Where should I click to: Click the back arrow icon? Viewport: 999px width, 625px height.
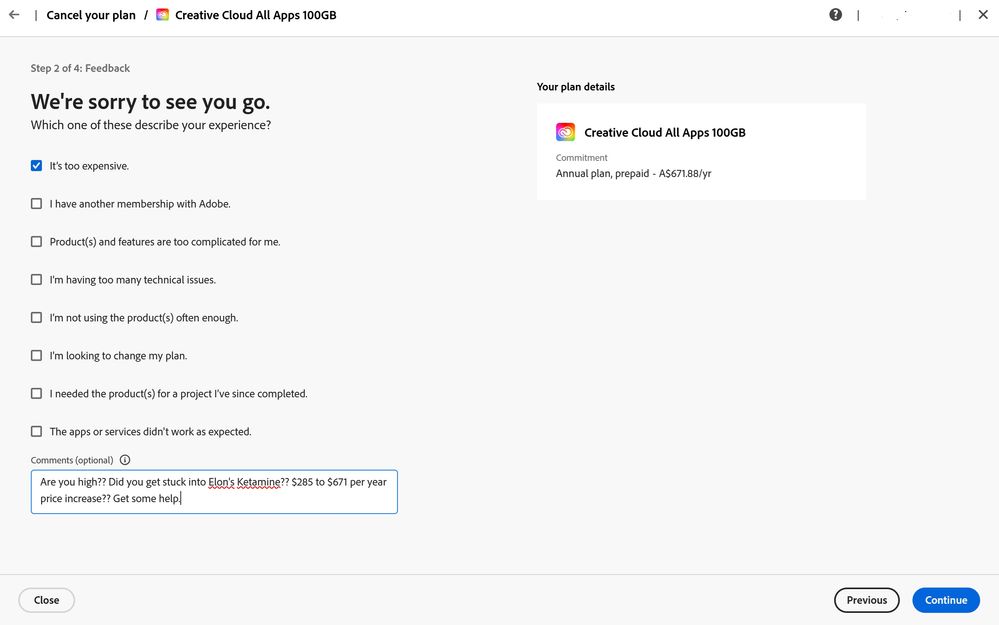[14, 15]
